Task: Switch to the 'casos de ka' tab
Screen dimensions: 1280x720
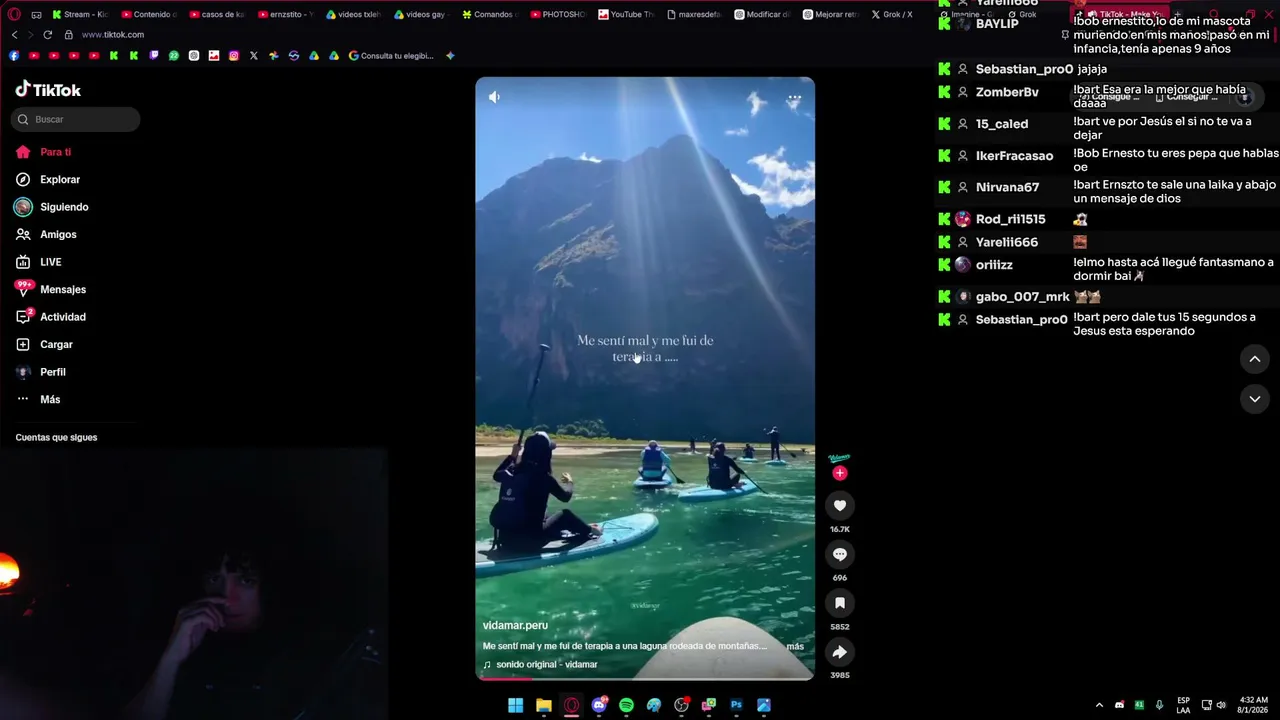Action: click(217, 15)
